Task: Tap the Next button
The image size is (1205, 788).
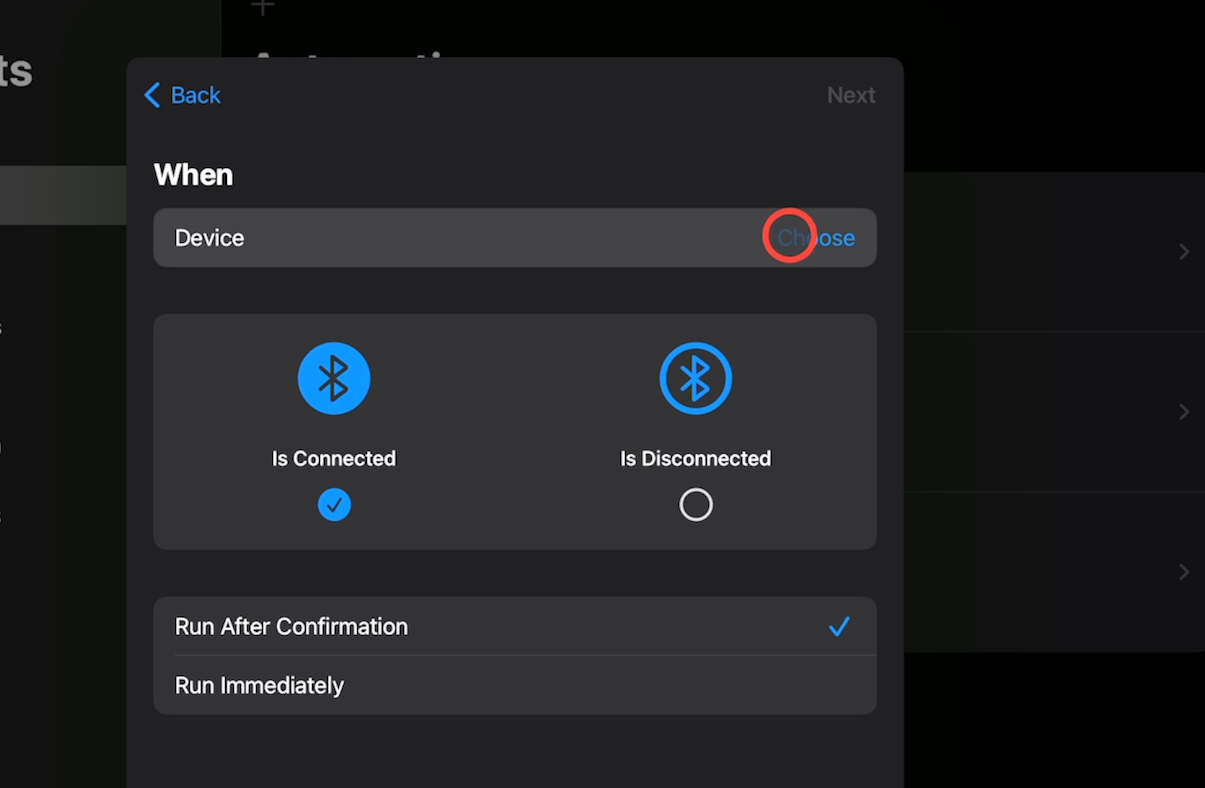Action: pos(851,95)
